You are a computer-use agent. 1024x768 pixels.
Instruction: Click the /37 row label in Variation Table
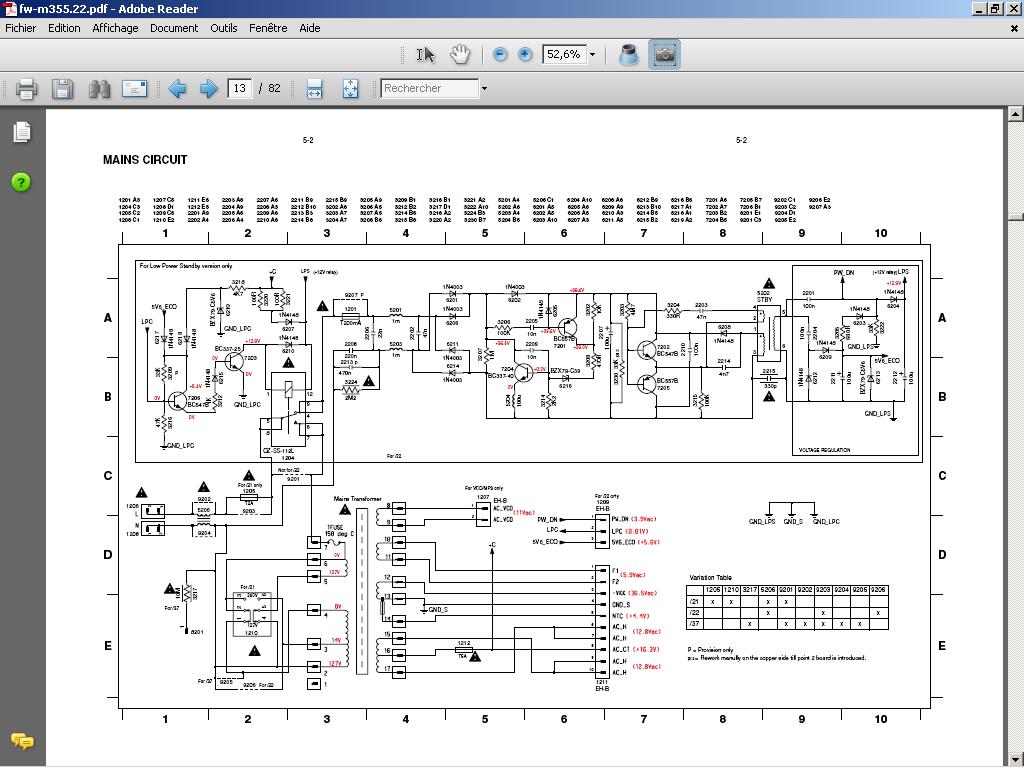tap(694, 624)
